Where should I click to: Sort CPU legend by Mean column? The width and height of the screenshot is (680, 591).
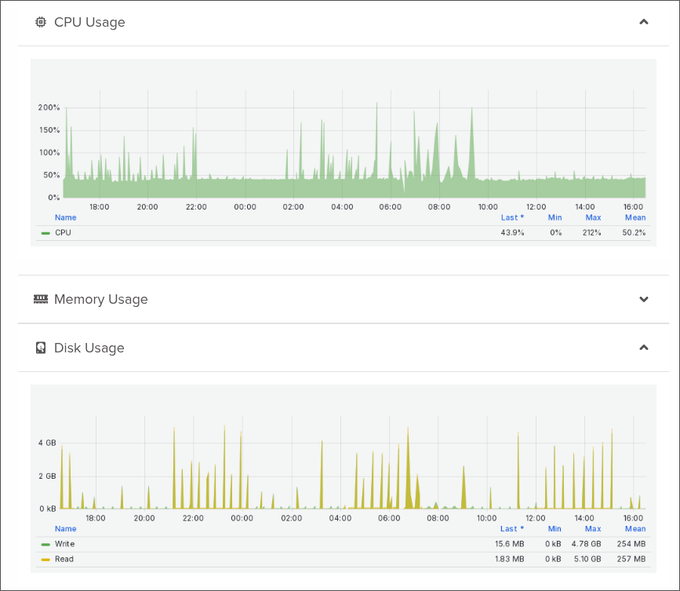(x=635, y=218)
